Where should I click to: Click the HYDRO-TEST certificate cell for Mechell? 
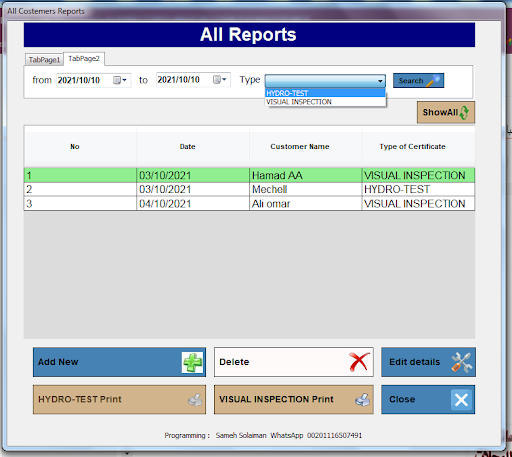[x=418, y=189]
